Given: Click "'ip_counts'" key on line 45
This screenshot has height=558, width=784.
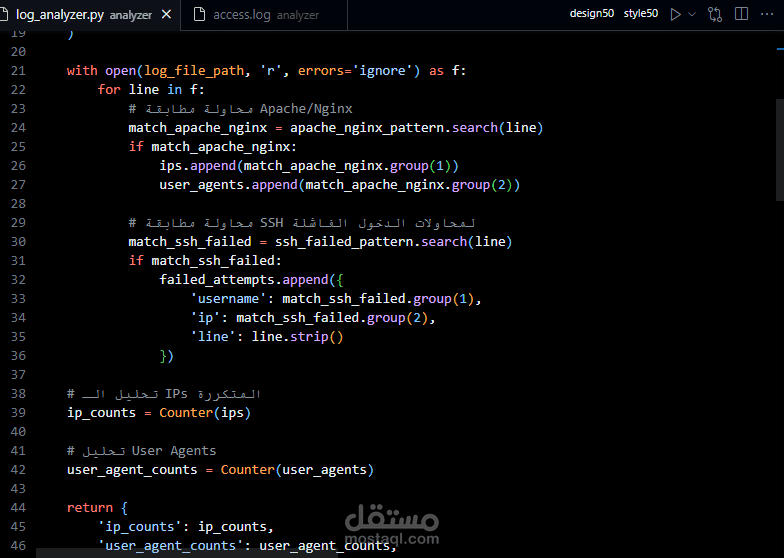Looking at the screenshot, I should pyautogui.click(x=140, y=526).
